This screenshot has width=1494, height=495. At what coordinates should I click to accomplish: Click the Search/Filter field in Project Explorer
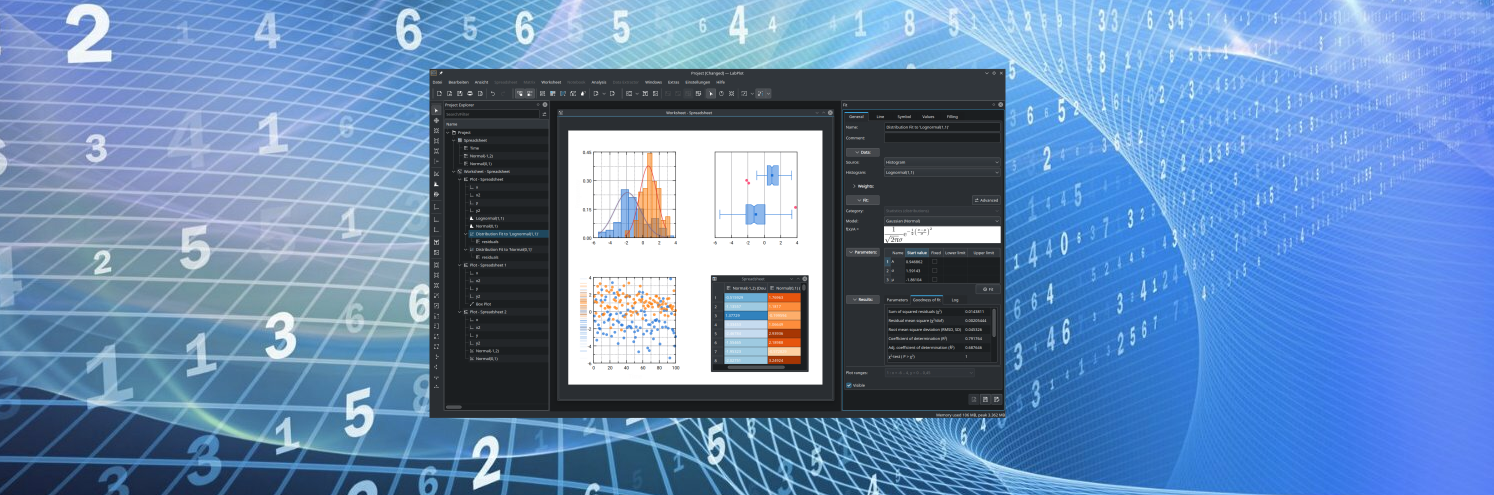(x=491, y=114)
